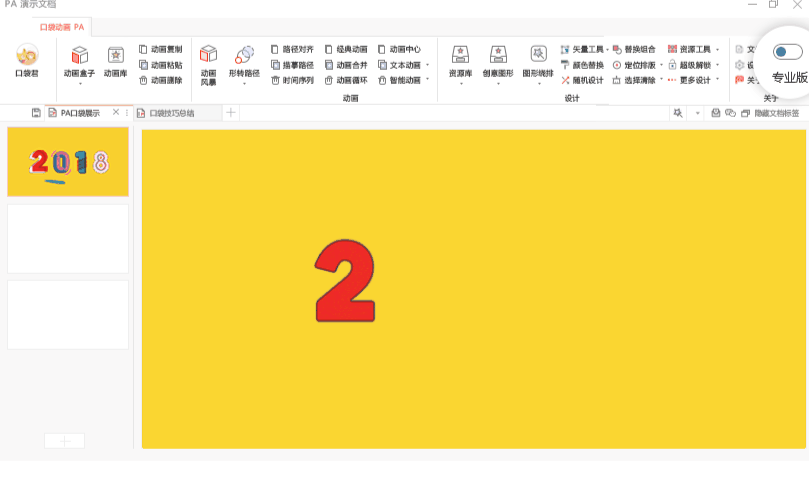Click 动画粘贴 to paste animation

160,65
